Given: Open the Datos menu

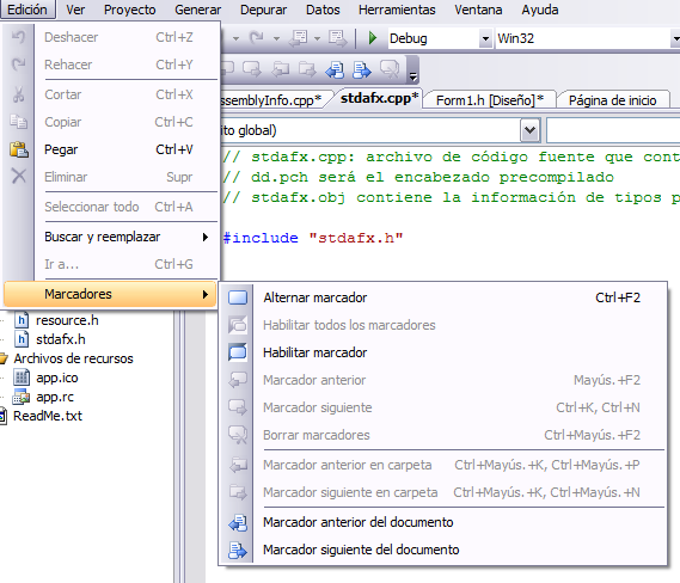Looking at the screenshot, I should (323, 10).
